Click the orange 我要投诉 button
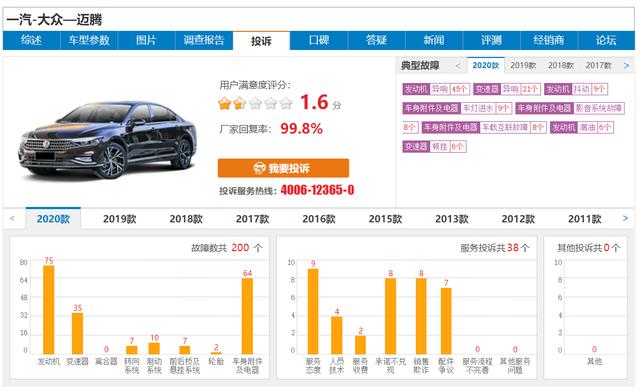Viewport: 640px width, 390px height. (283, 168)
